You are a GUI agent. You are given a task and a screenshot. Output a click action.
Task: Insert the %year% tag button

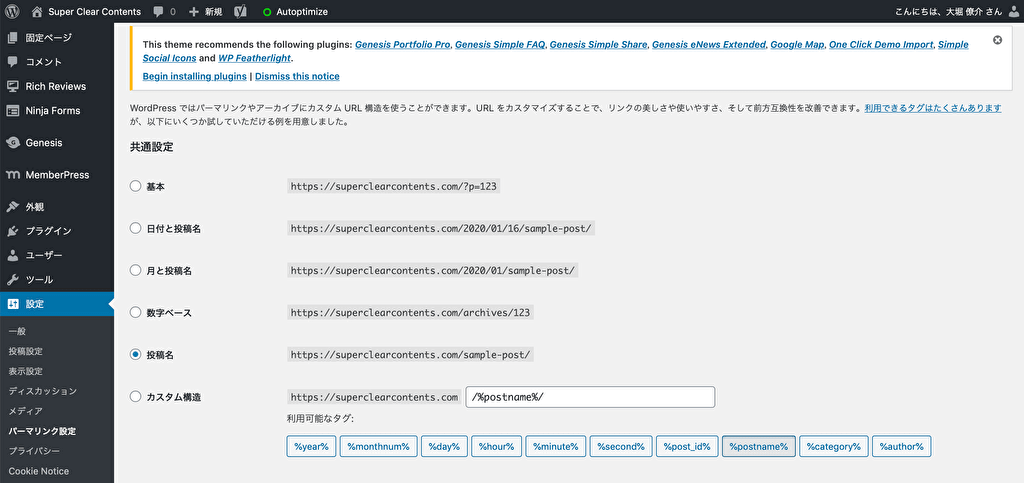click(x=312, y=446)
